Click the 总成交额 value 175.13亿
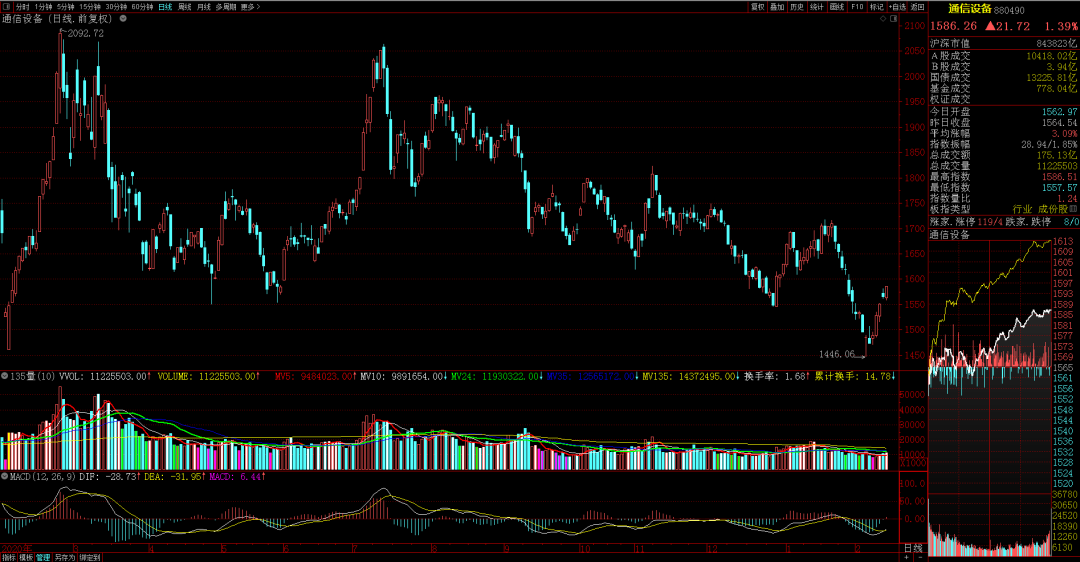The width and height of the screenshot is (1080, 562). 1057,155
